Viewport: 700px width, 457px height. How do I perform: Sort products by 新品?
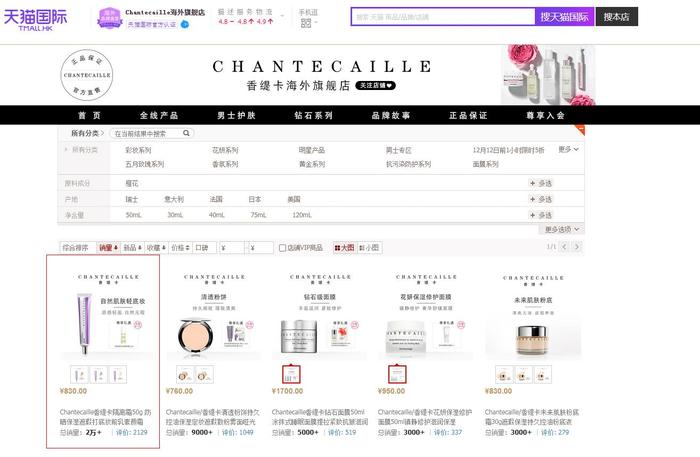tap(133, 248)
